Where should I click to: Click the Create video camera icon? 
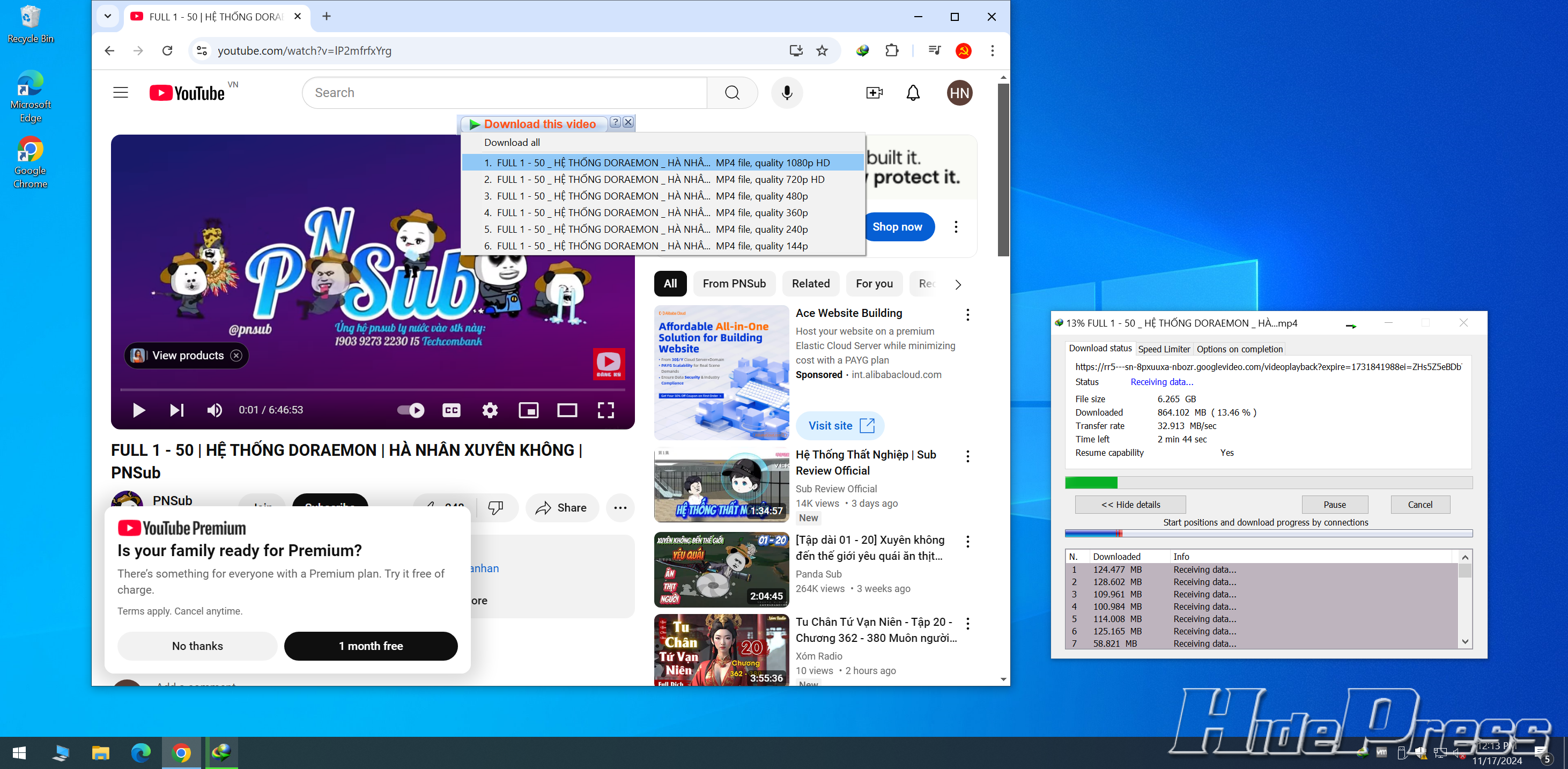coord(874,93)
